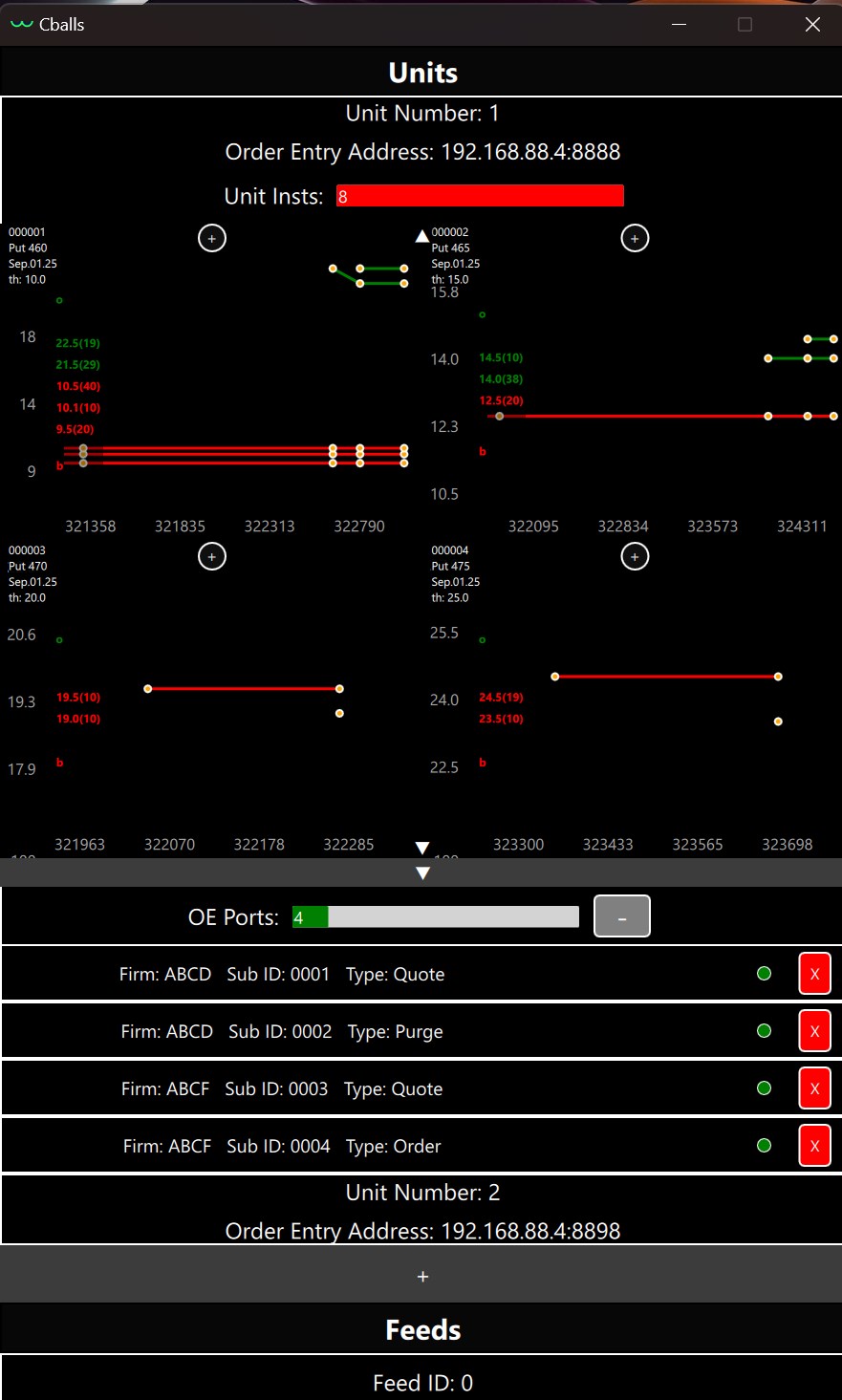
Task: Click the 'Type: Purge' row text
Action: point(395,1031)
